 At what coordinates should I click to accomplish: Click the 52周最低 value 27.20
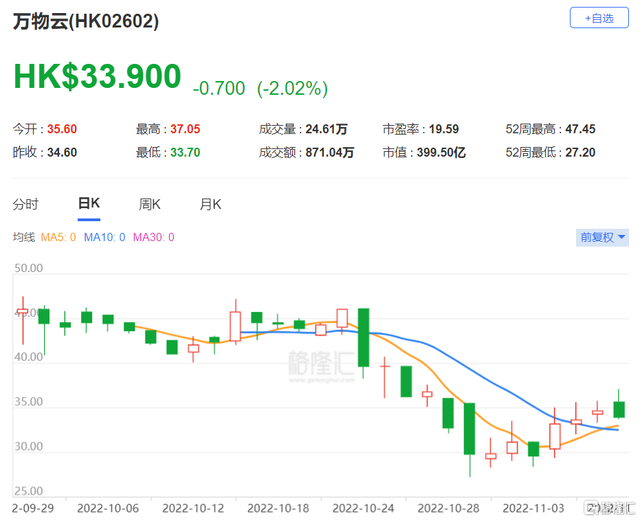[x=580, y=152]
